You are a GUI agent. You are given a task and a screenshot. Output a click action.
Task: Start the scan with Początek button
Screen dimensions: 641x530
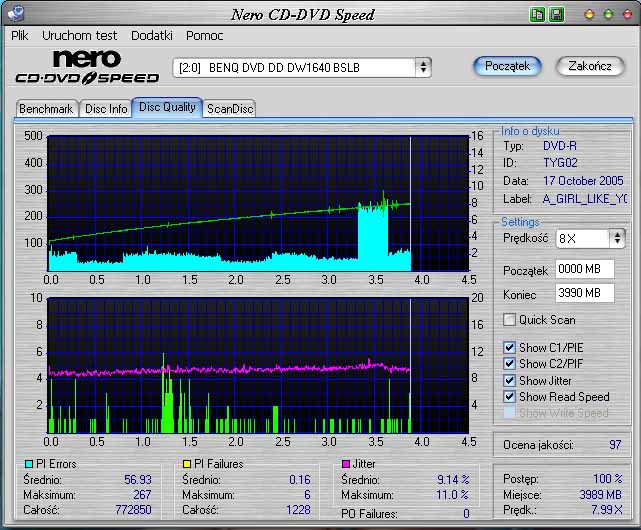click(x=507, y=66)
